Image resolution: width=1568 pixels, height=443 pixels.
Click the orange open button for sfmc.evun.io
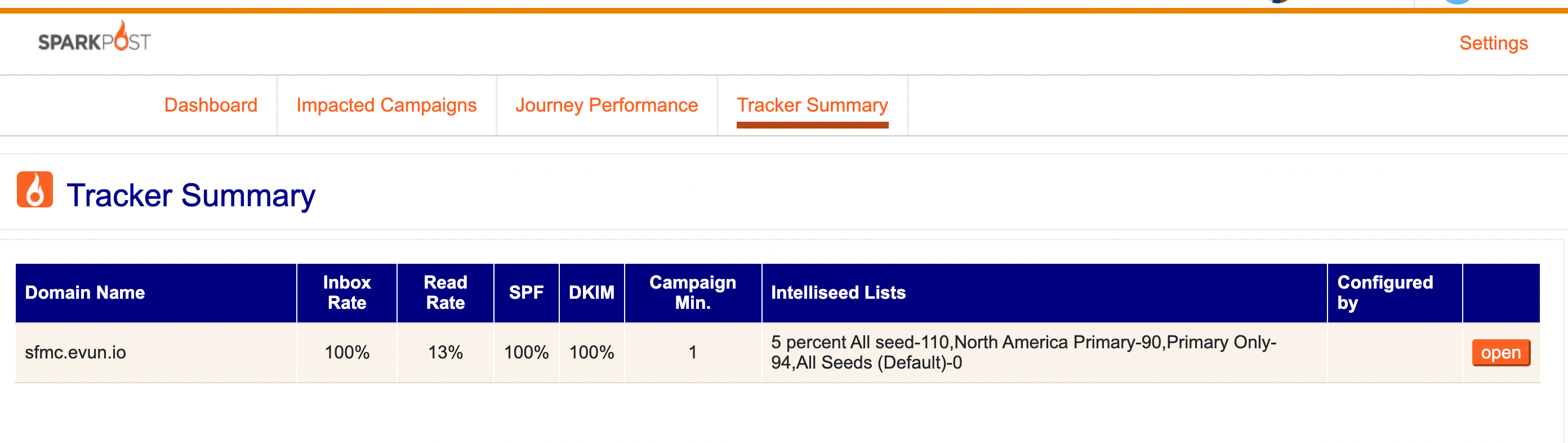(x=1501, y=353)
